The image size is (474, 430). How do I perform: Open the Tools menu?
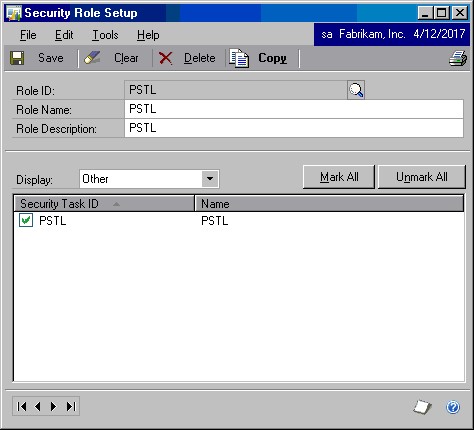tap(105, 35)
